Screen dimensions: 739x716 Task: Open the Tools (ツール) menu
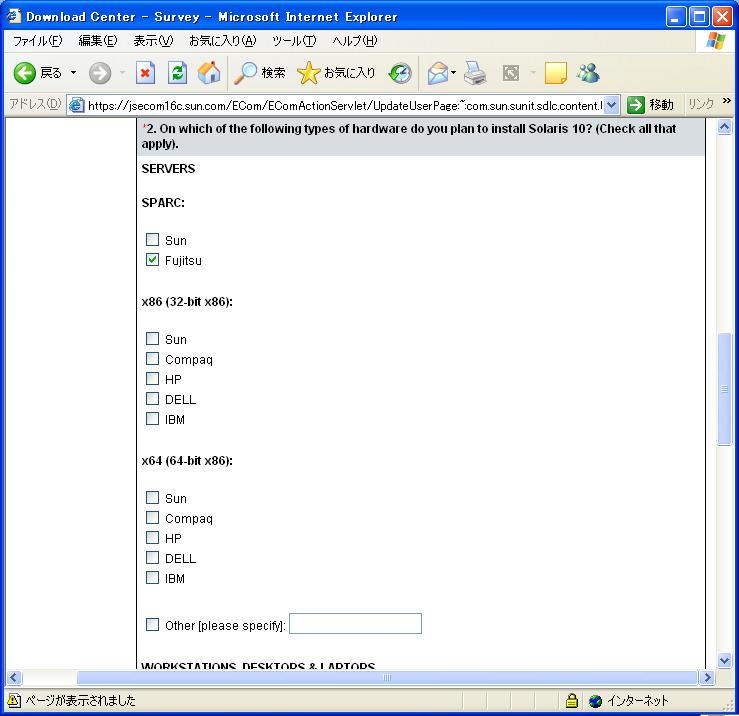294,41
